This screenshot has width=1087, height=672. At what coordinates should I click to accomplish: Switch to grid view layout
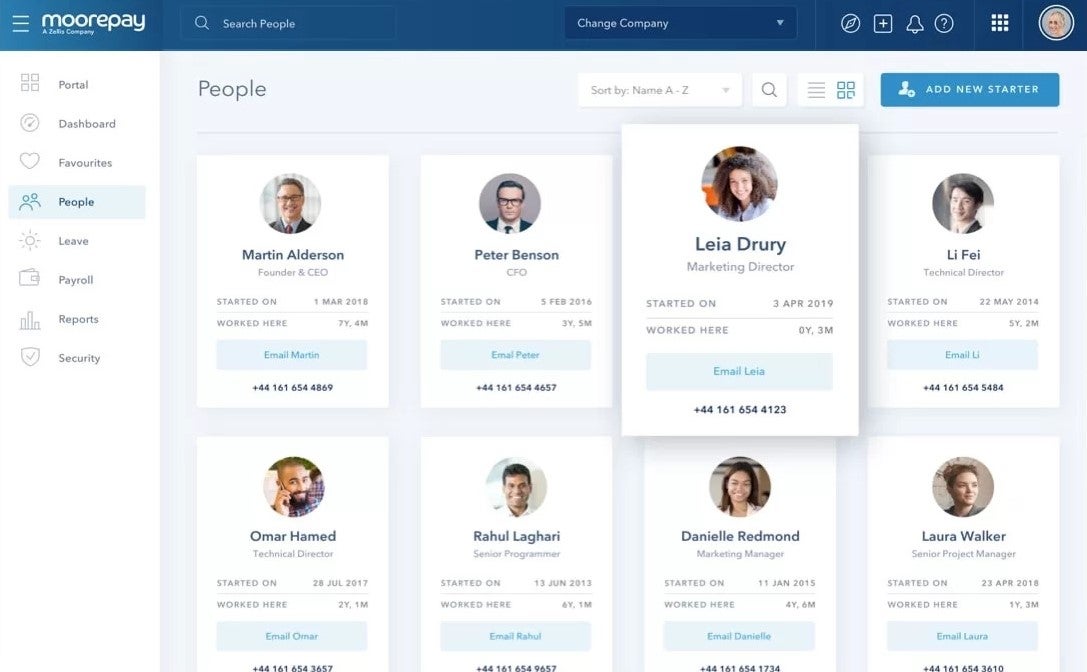(846, 90)
